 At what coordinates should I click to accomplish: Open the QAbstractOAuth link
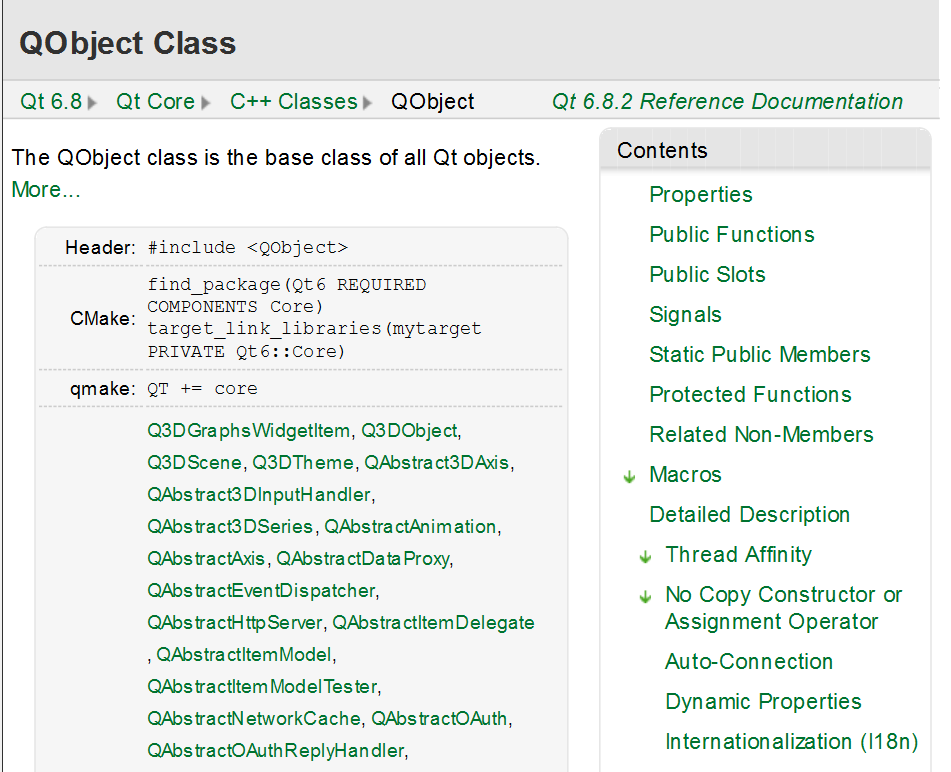tap(439, 719)
